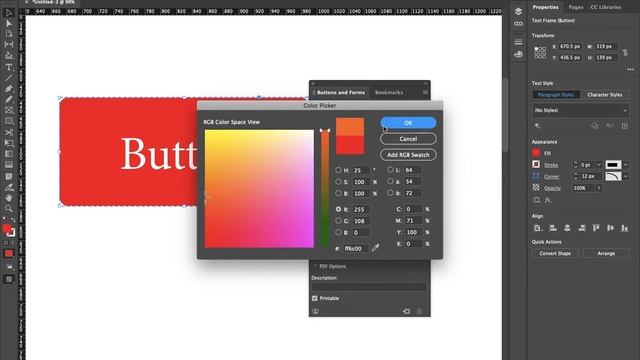Viewport: 640px width, 360px height.
Task: Select the Rectangle Frame tool
Action: click(9, 110)
